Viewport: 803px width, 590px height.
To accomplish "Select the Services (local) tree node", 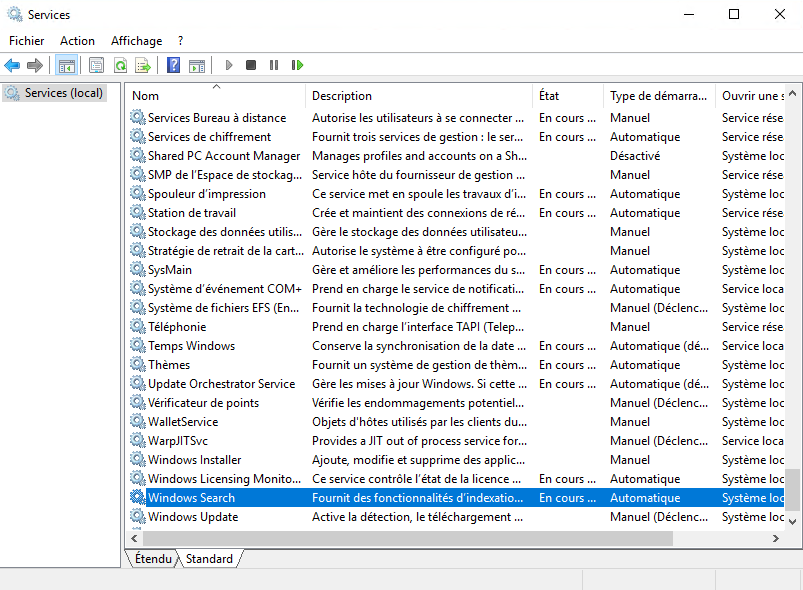I will pos(55,93).
